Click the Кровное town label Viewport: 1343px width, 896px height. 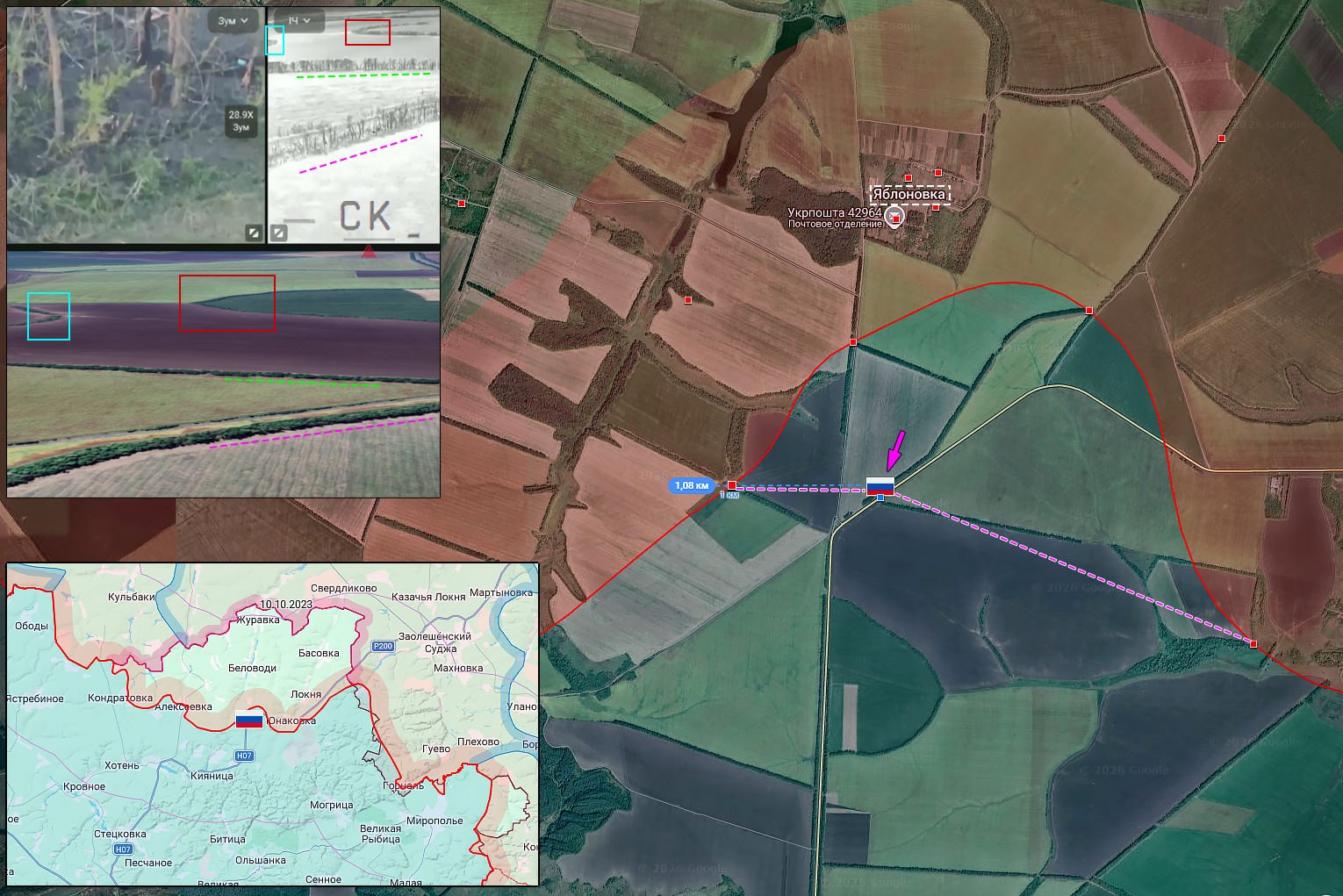point(84,786)
